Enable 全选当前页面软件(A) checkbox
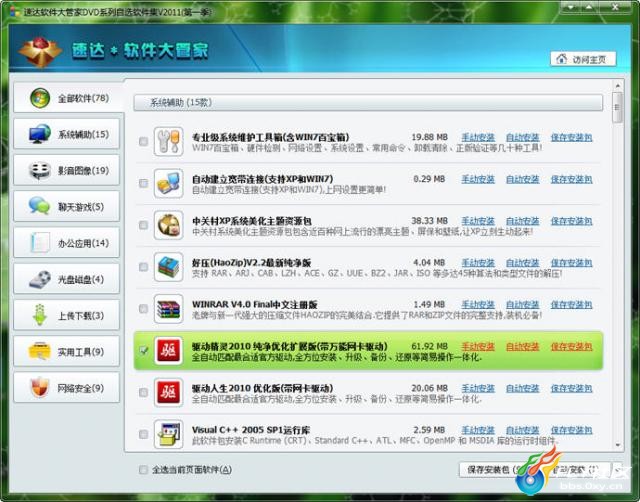The height and width of the screenshot is (502, 640). 143,470
